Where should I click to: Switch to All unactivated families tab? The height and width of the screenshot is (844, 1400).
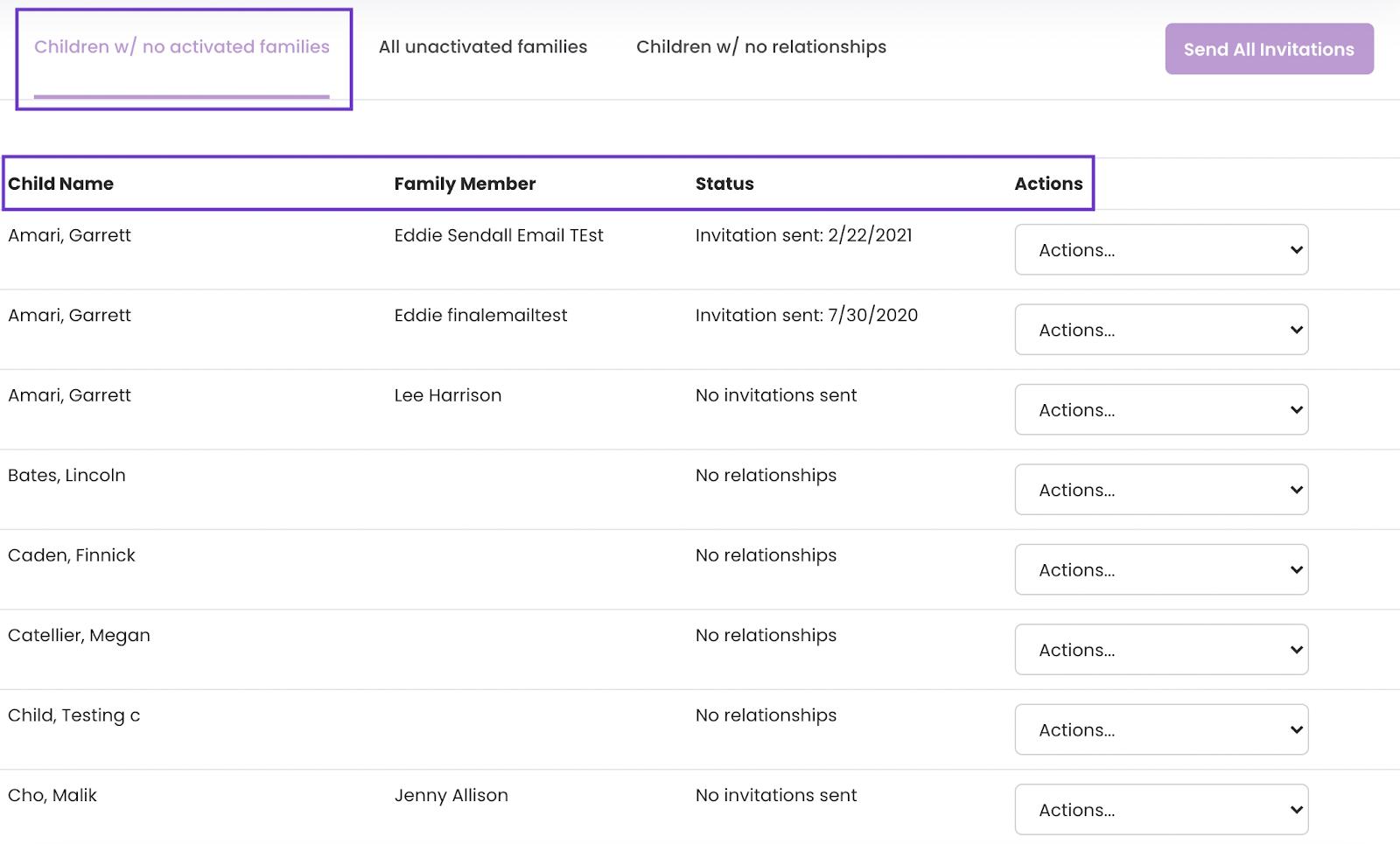click(483, 47)
